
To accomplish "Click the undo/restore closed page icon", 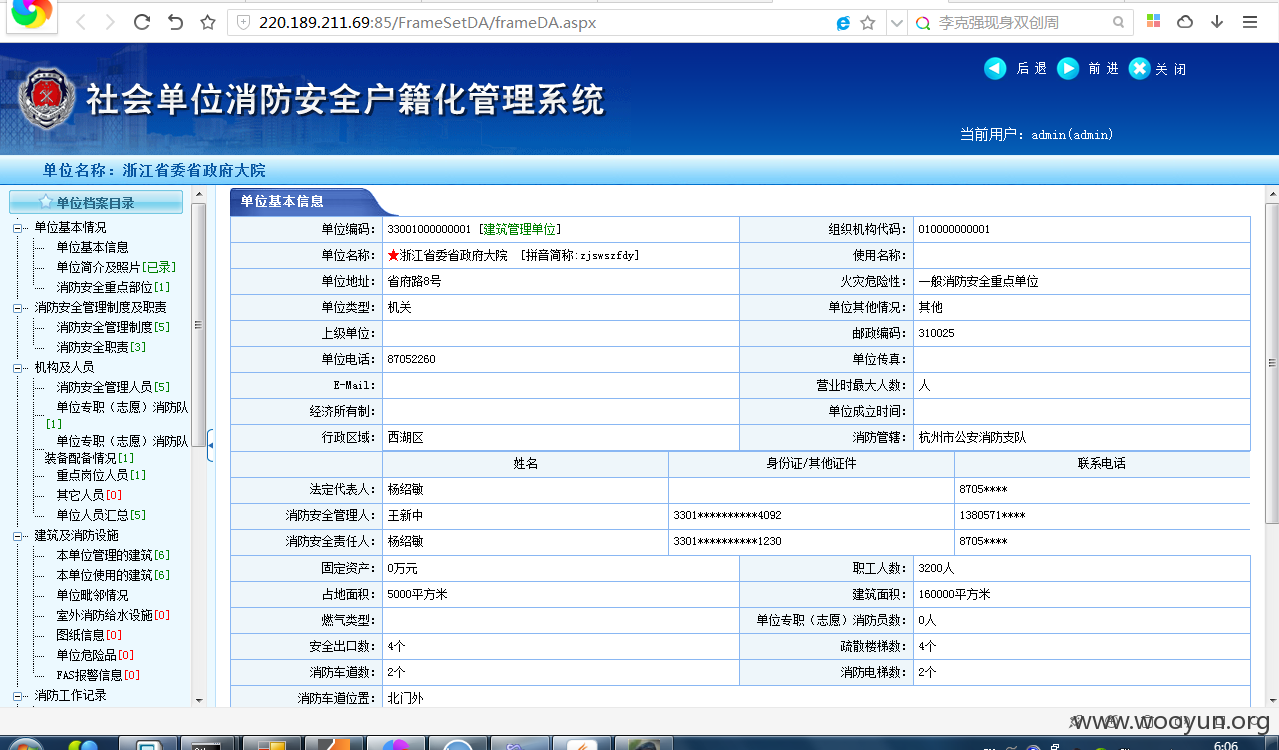I will [175, 22].
